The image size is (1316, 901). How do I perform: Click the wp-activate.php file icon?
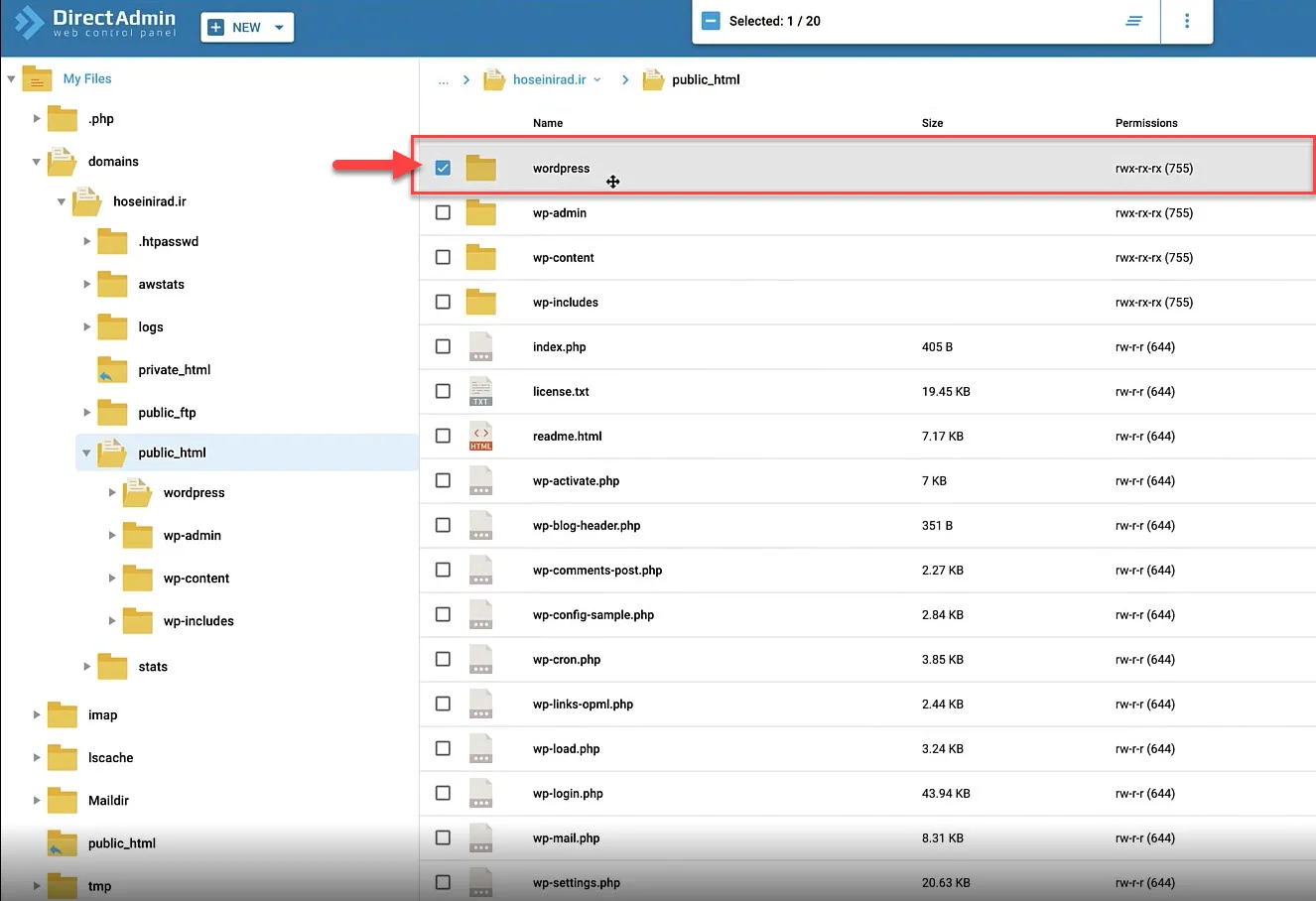(x=480, y=480)
